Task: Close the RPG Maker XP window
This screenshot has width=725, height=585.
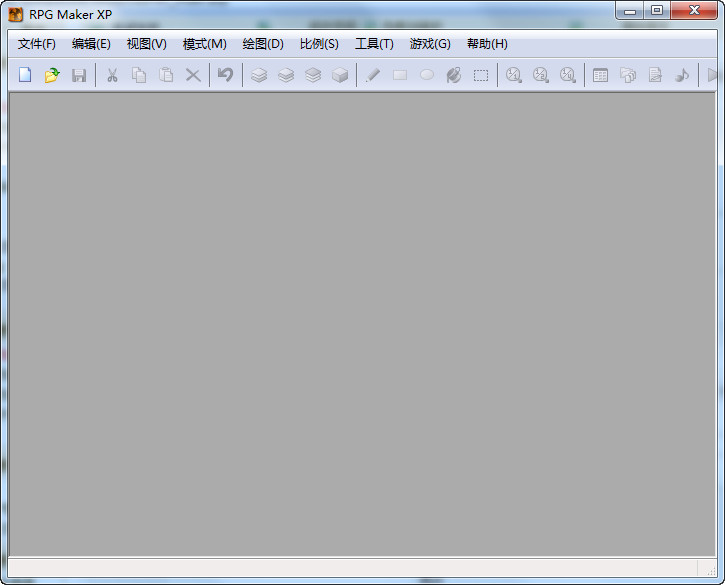Action: (x=694, y=11)
